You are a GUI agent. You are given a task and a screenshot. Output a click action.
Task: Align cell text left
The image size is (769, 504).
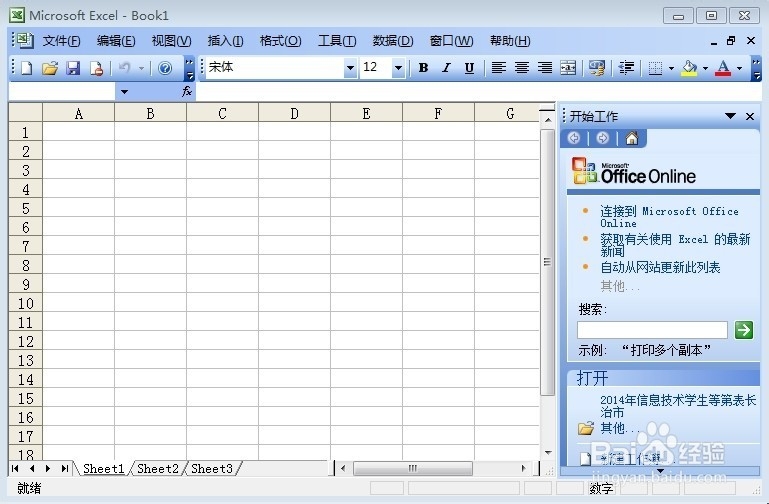point(499,68)
